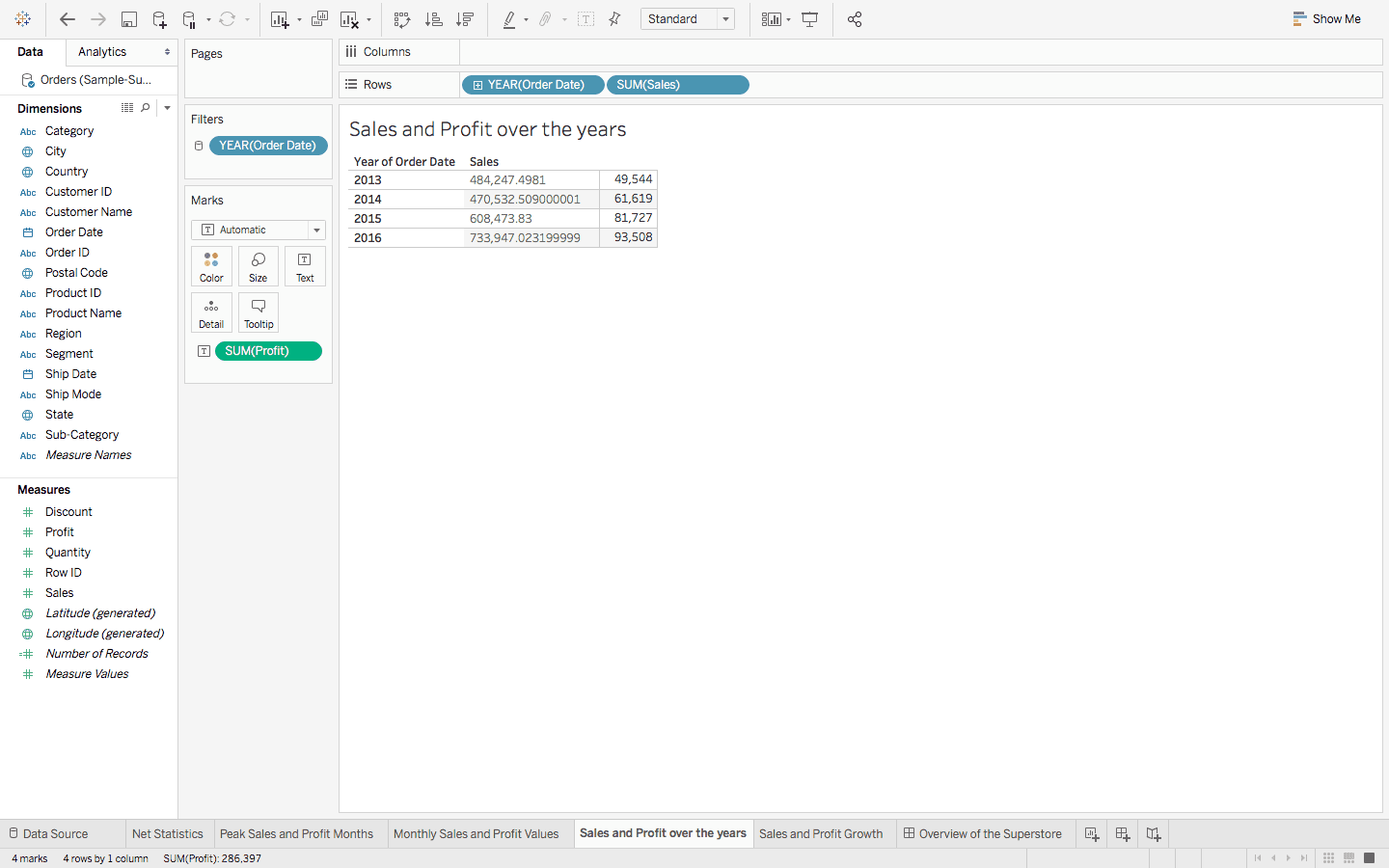This screenshot has height=868, width=1389.
Task: Click the Group members paperclip icon
Action: [x=545, y=19]
